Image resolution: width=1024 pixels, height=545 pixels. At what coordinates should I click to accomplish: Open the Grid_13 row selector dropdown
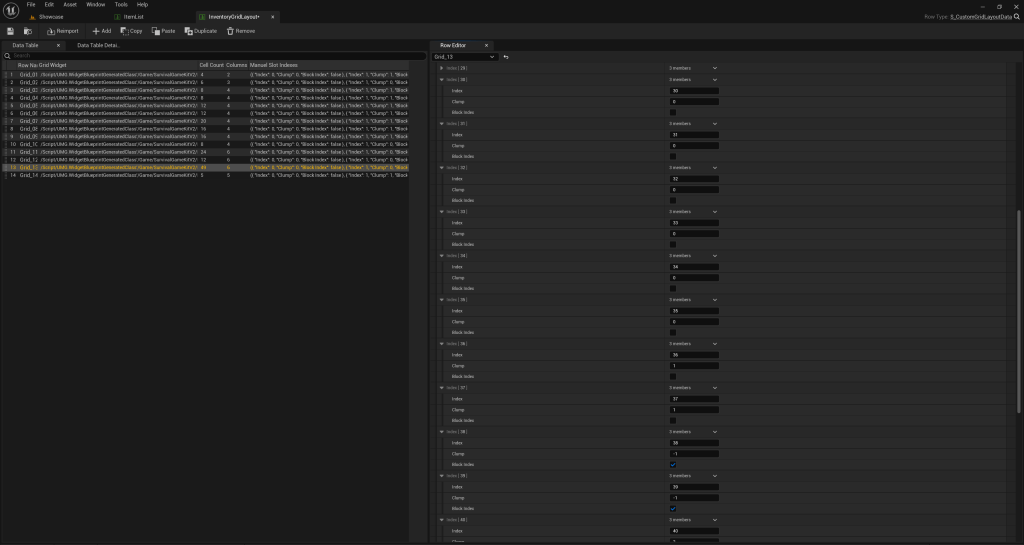(464, 57)
